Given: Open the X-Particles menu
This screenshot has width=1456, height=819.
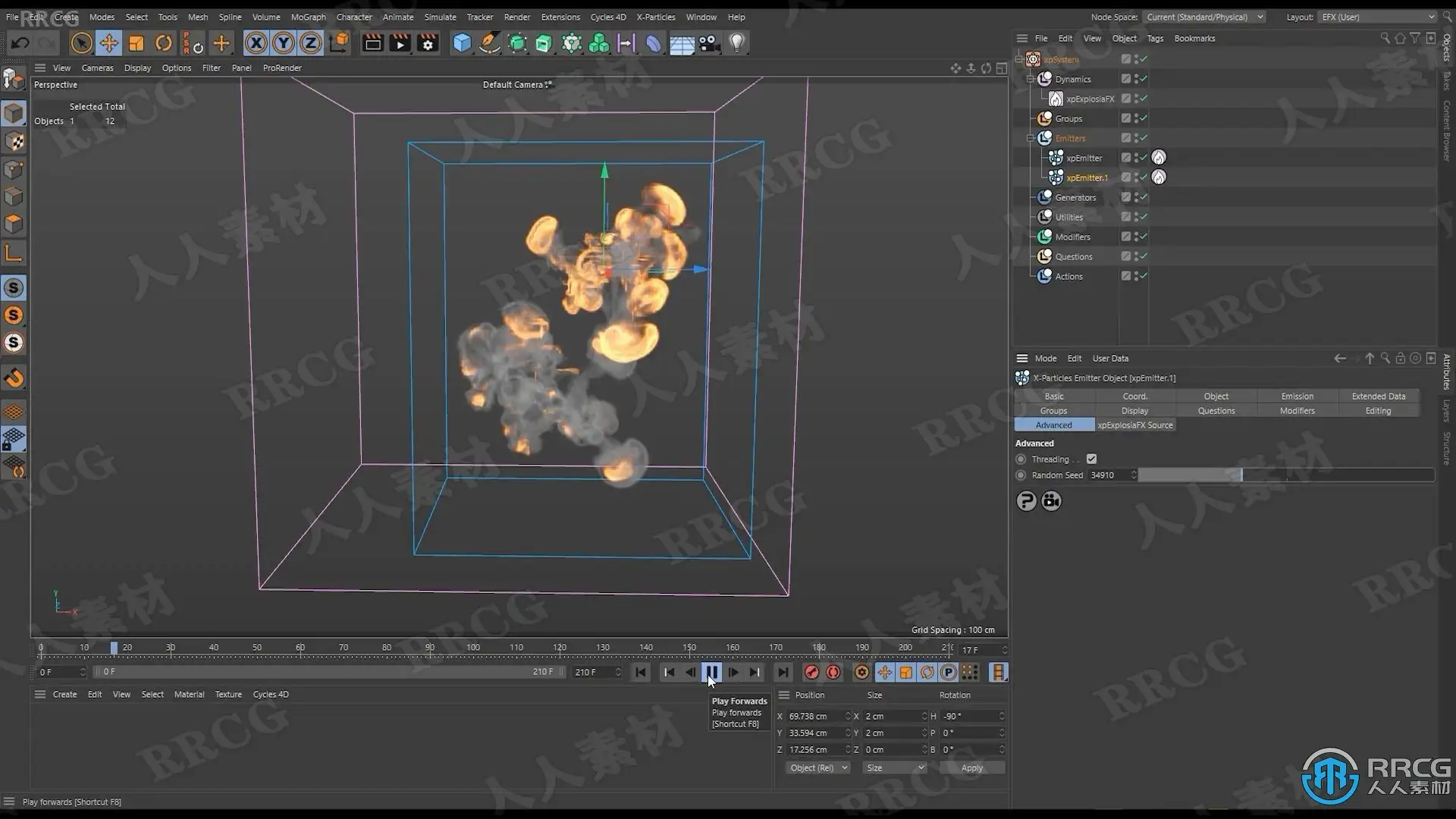Looking at the screenshot, I should 655,17.
